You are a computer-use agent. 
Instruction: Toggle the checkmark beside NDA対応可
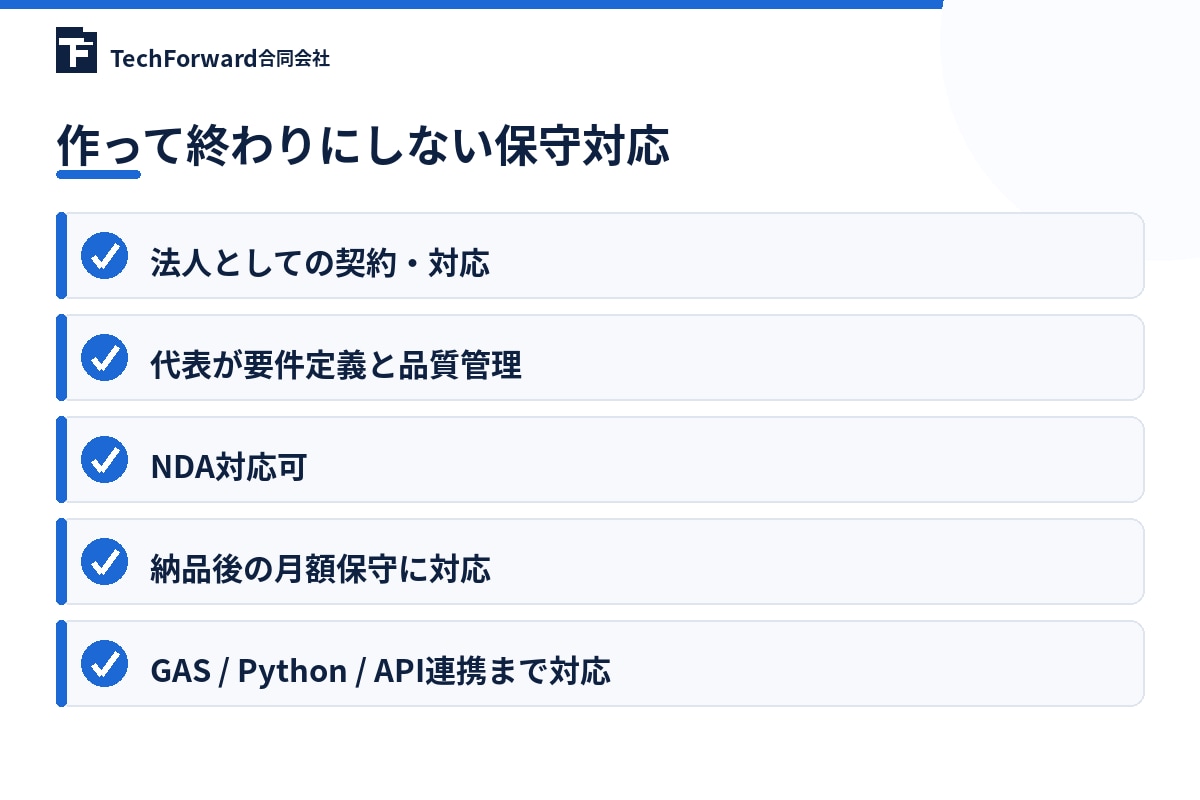[x=104, y=460]
